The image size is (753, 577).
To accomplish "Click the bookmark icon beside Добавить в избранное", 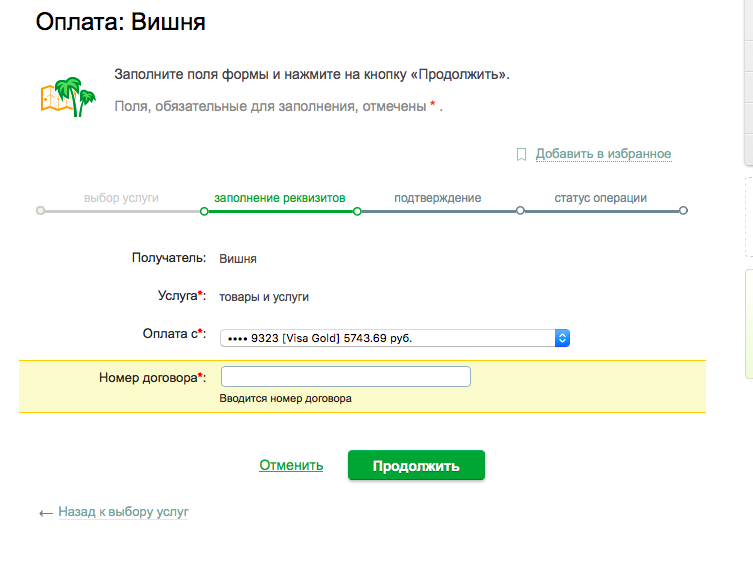I will pyautogui.click(x=521, y=154).
